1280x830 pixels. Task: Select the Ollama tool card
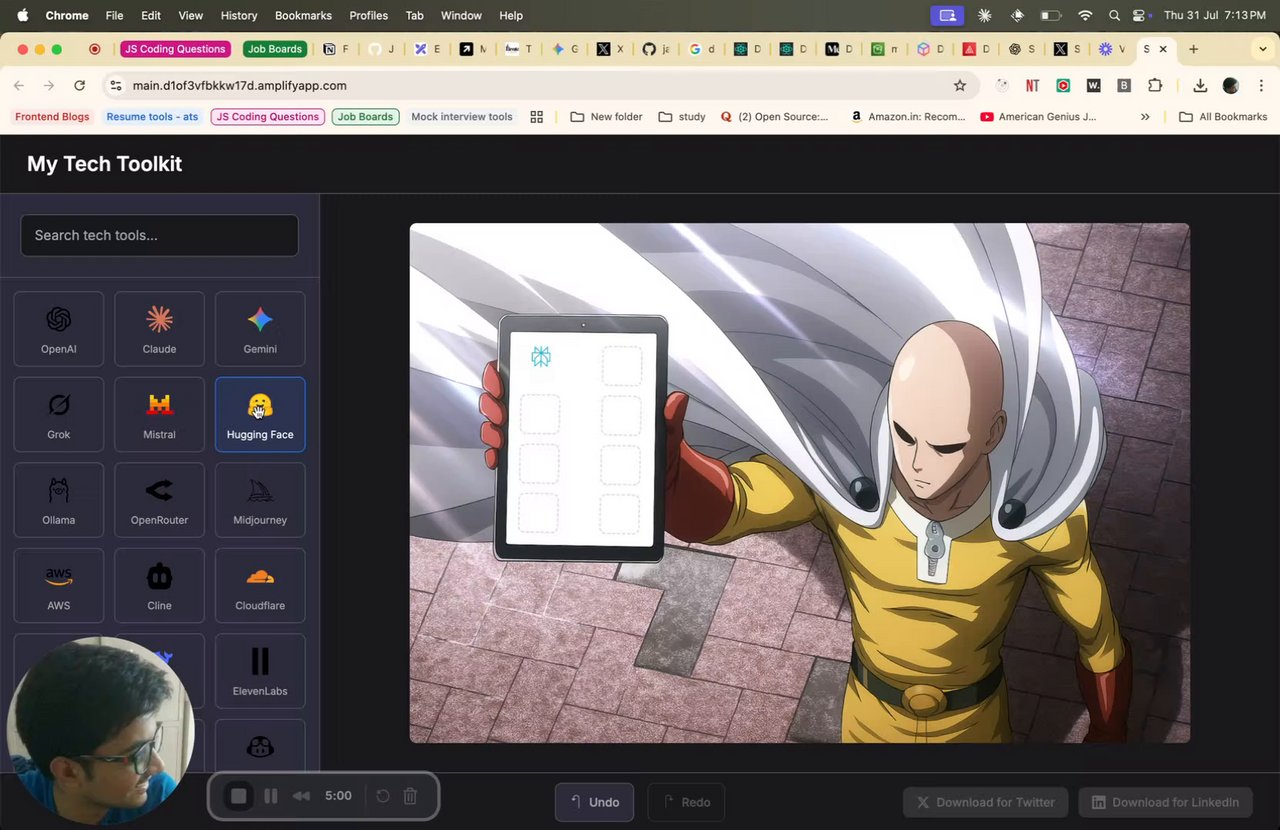(59, 500)
